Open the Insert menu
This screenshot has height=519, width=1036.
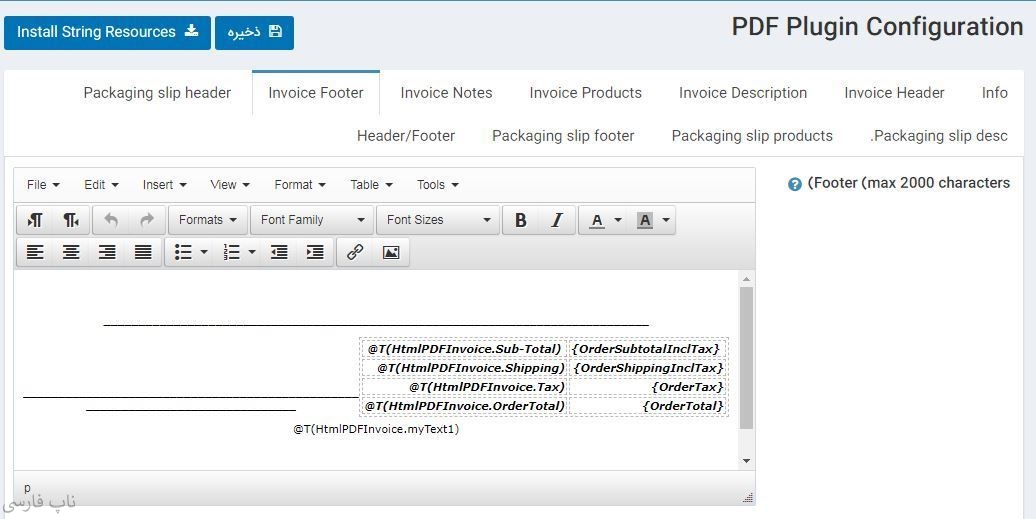click(164, 184)
